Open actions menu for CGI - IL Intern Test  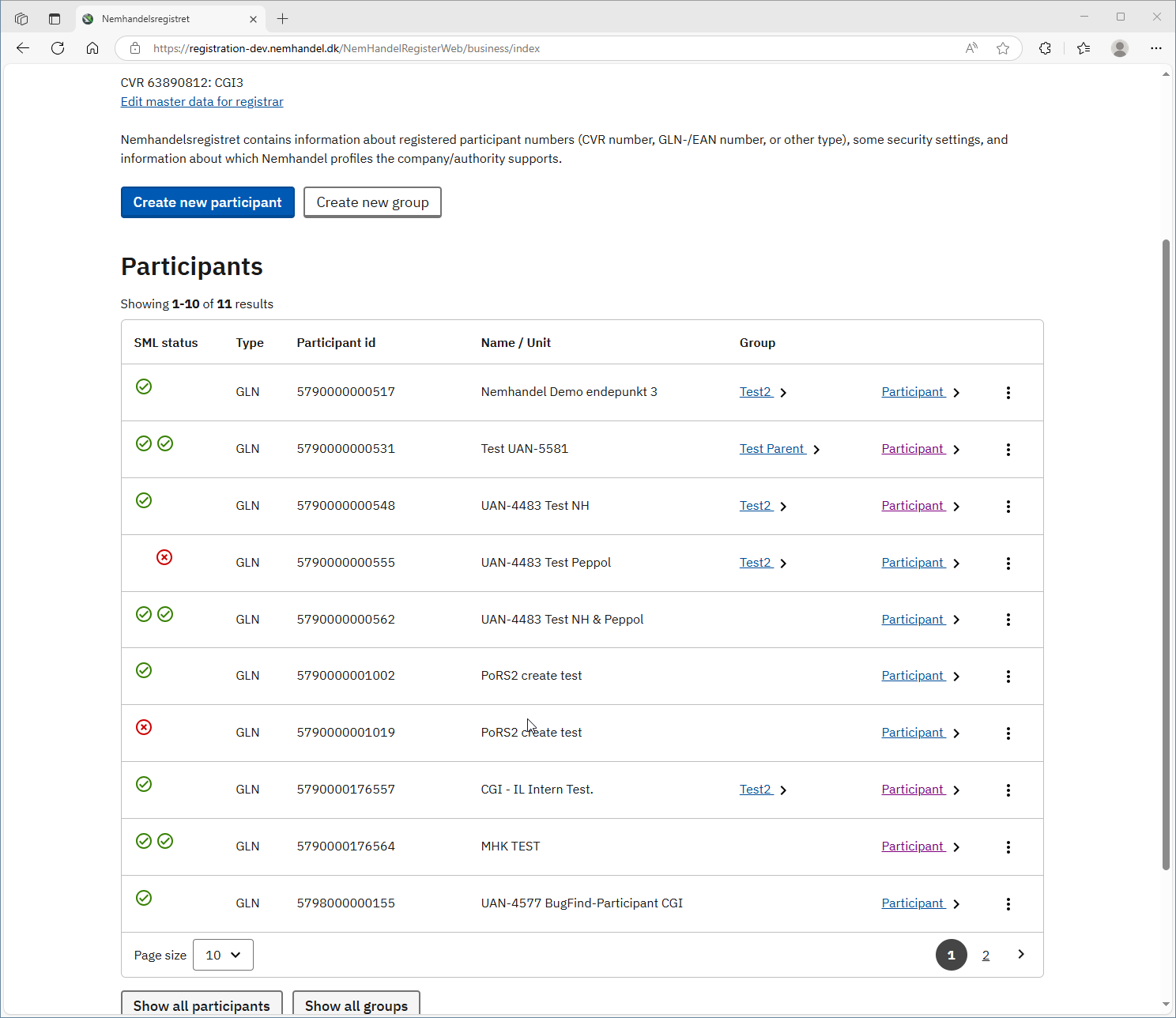point(1008,790)
